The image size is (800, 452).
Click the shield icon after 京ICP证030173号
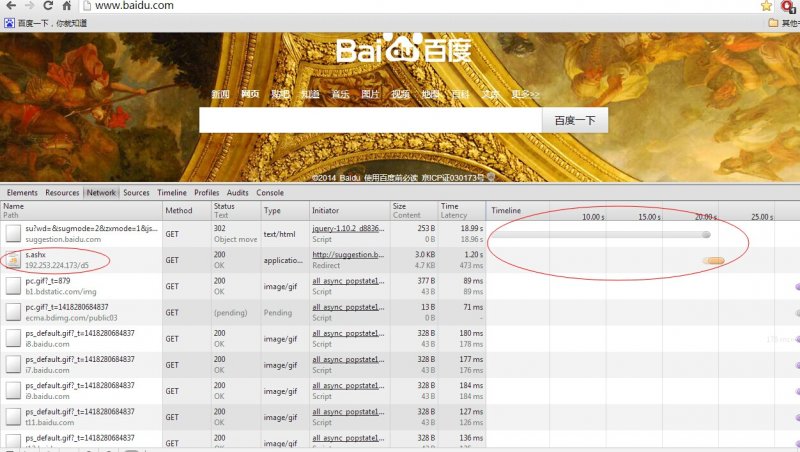pos(491,178)
